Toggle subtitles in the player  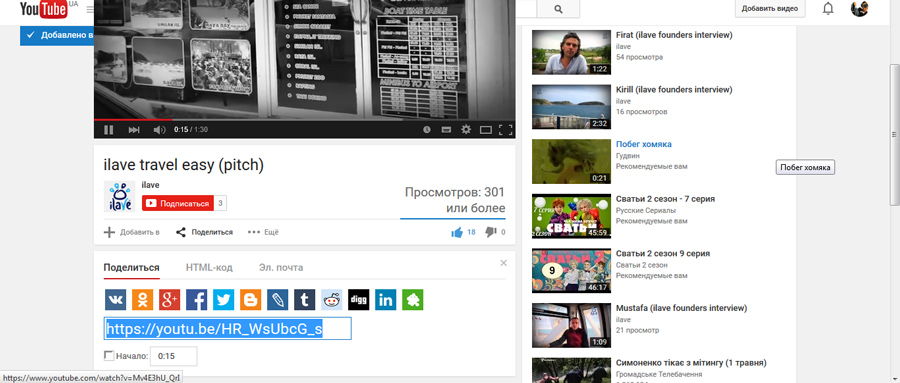coord(446,130)
